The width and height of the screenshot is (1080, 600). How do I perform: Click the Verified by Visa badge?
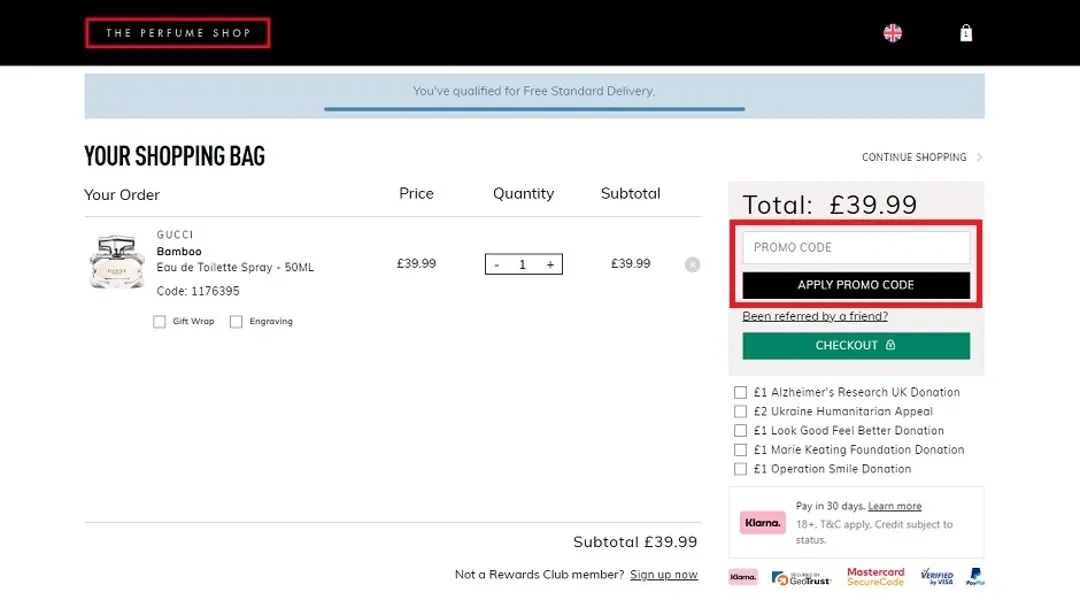(x=937, y=577)
